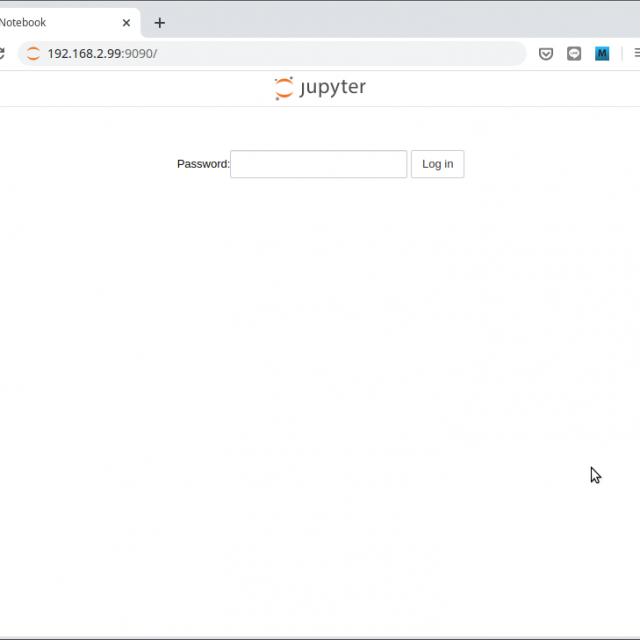Screen dimensions: 640x640
Task: Close the Notebook tab
Action: point(126,23)
